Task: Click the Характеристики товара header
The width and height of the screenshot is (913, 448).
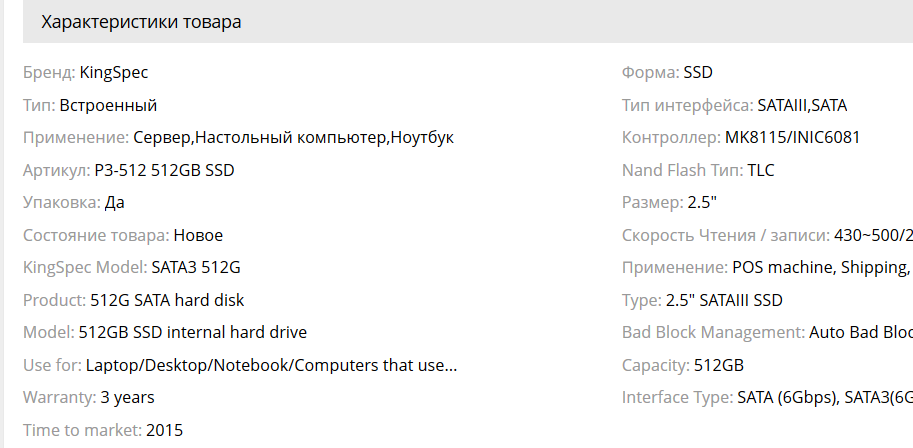Action: pos(141,22)
